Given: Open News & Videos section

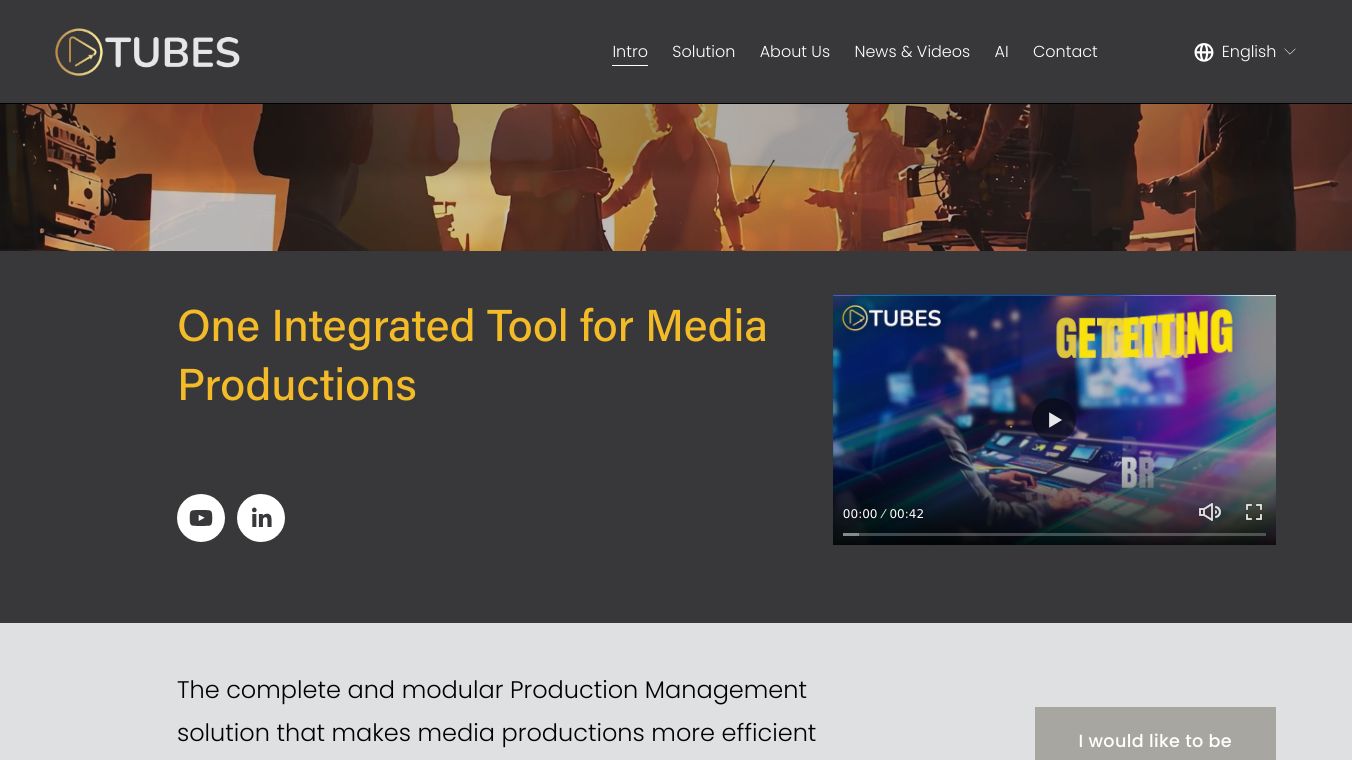Looking at the screenshot, I should [x=912, y=52].
